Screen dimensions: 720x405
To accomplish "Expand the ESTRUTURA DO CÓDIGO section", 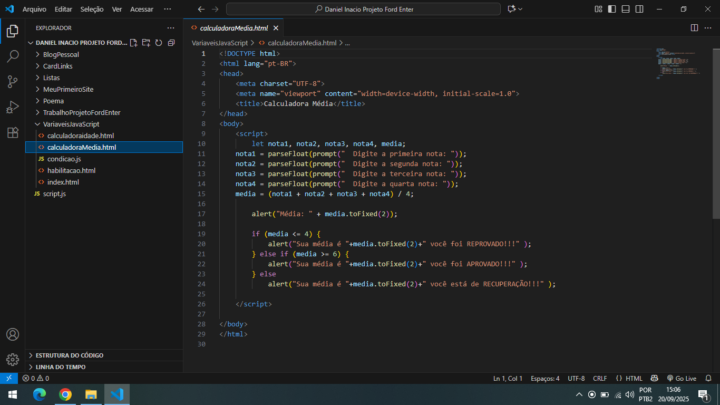I will tap(68, 355).
